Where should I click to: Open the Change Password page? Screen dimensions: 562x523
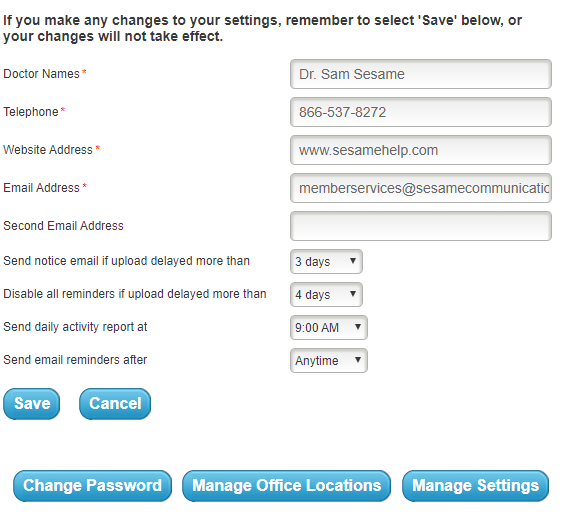click(x=92, y=486)
